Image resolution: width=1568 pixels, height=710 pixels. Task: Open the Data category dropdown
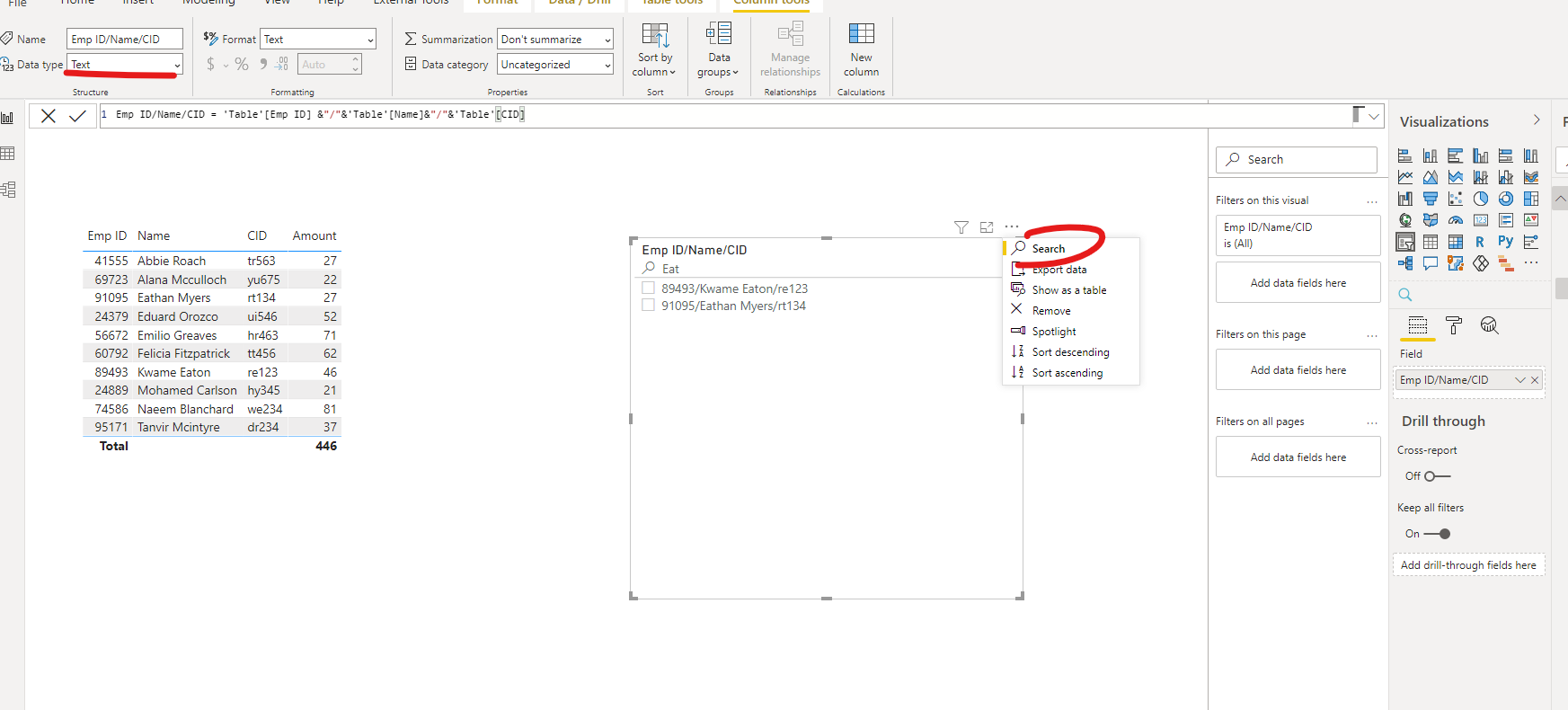pyautogui.click(x=555, y=65)
